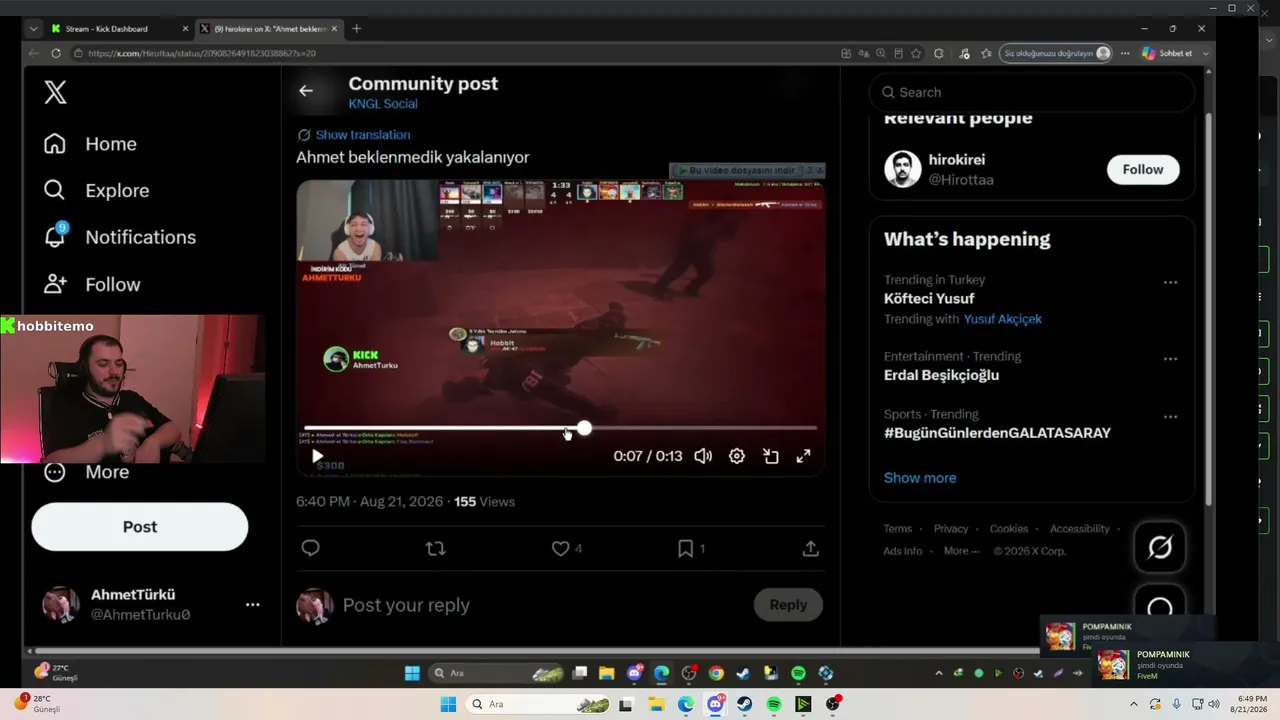Open the Home page icon

55,144
